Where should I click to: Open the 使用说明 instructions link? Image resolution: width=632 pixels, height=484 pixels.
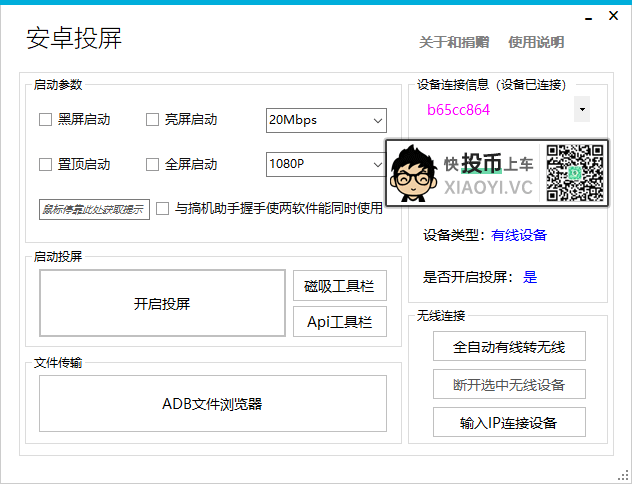tap(535, 42)
